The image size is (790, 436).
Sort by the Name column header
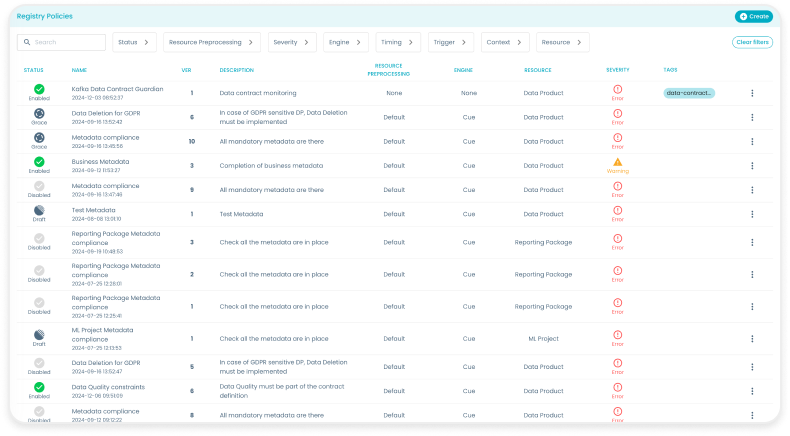tap(79, 70)
